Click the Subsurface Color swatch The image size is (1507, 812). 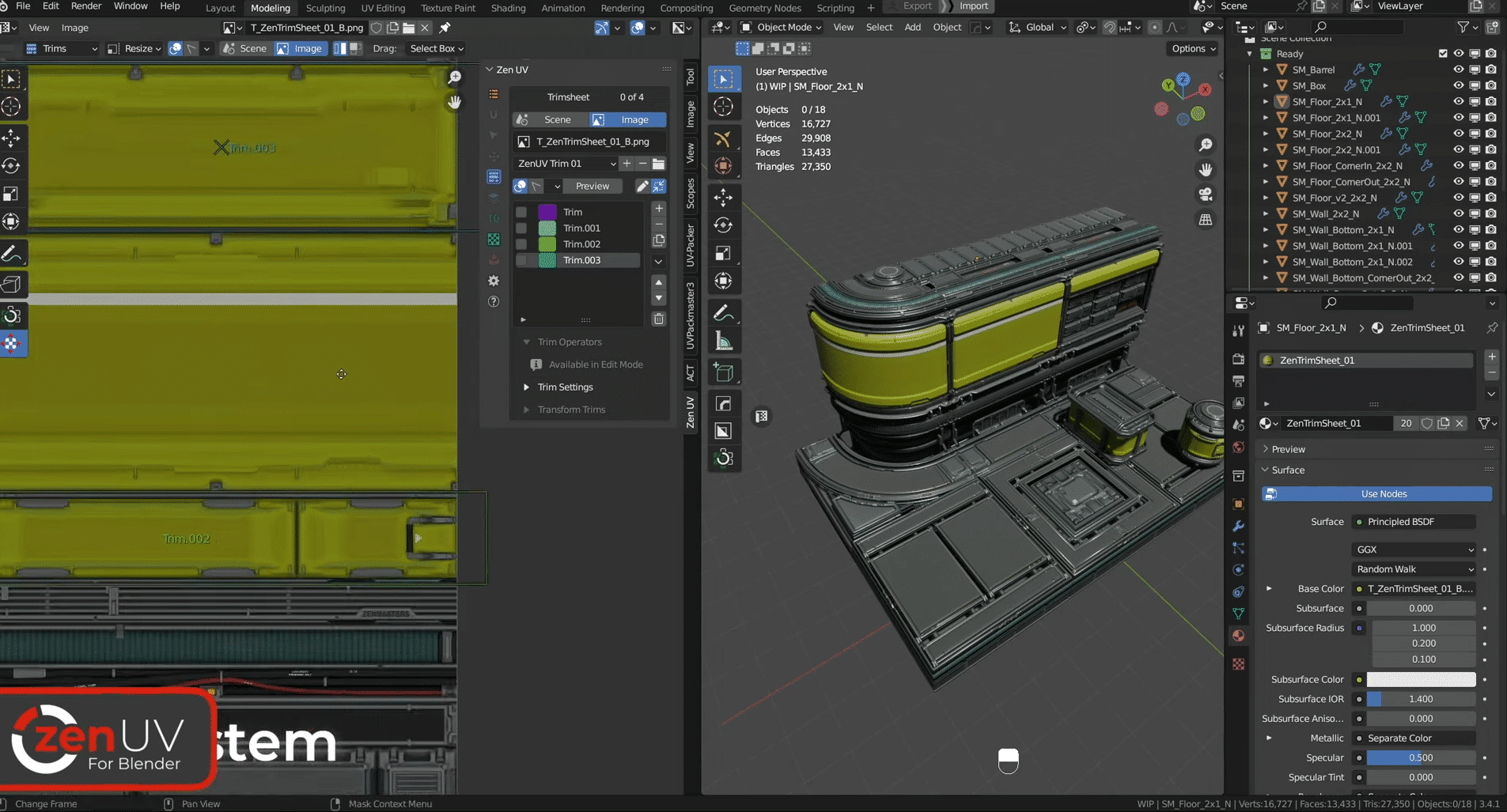click(1421, 680)
